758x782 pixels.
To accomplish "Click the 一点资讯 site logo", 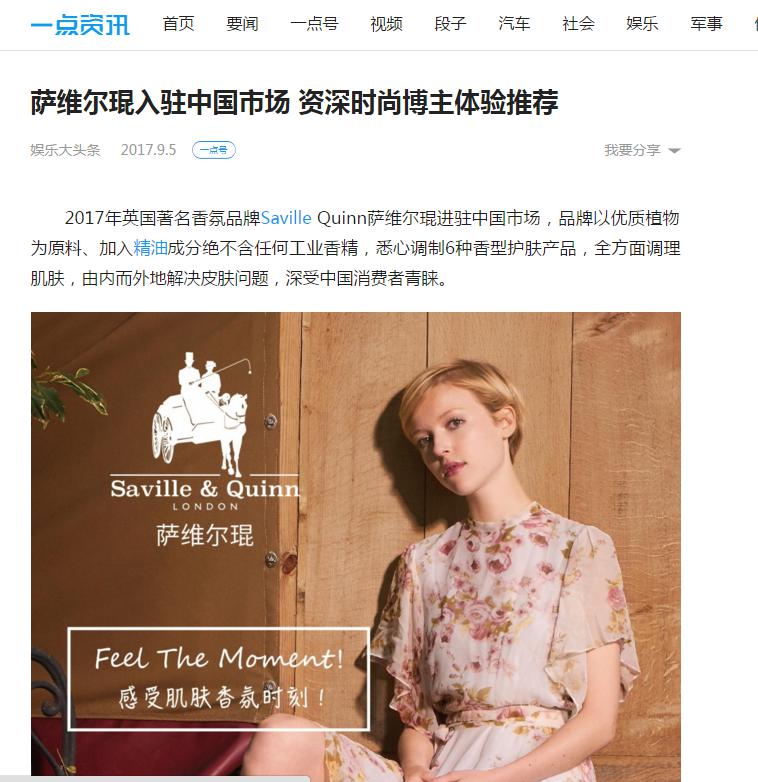I will (80, 24).
